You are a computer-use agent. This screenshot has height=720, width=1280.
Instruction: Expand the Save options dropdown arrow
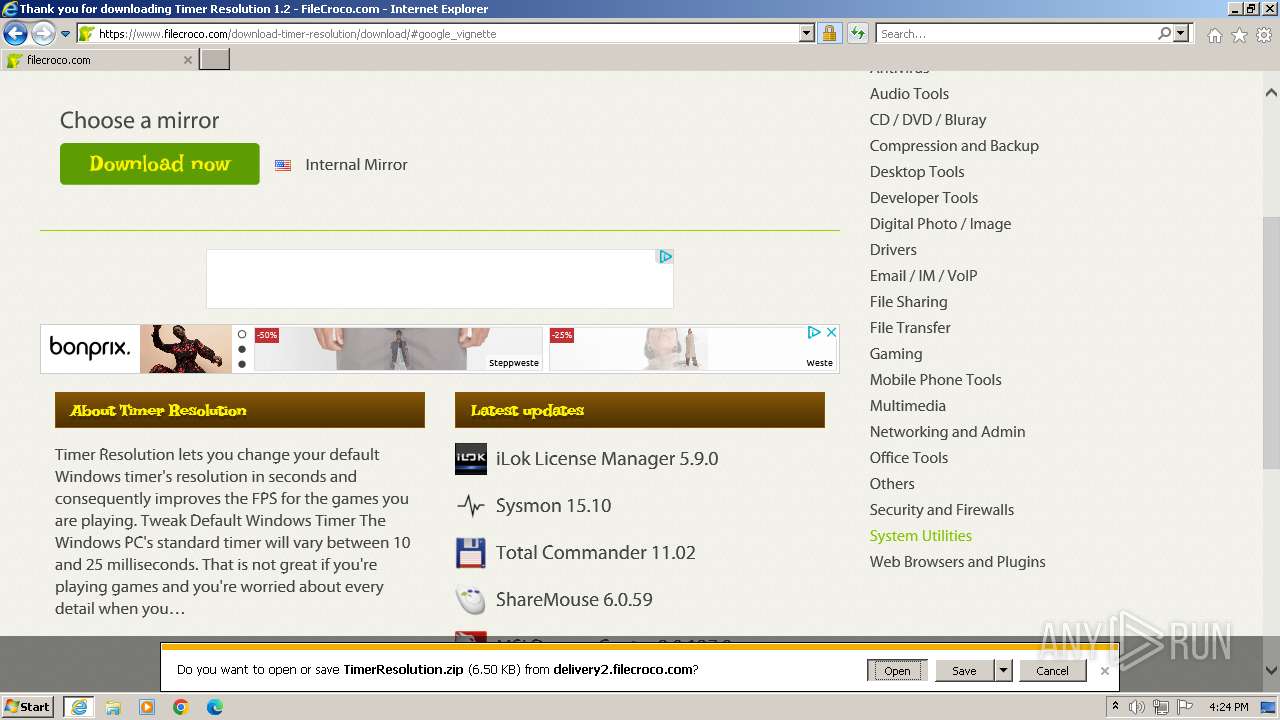(1003, 671)
